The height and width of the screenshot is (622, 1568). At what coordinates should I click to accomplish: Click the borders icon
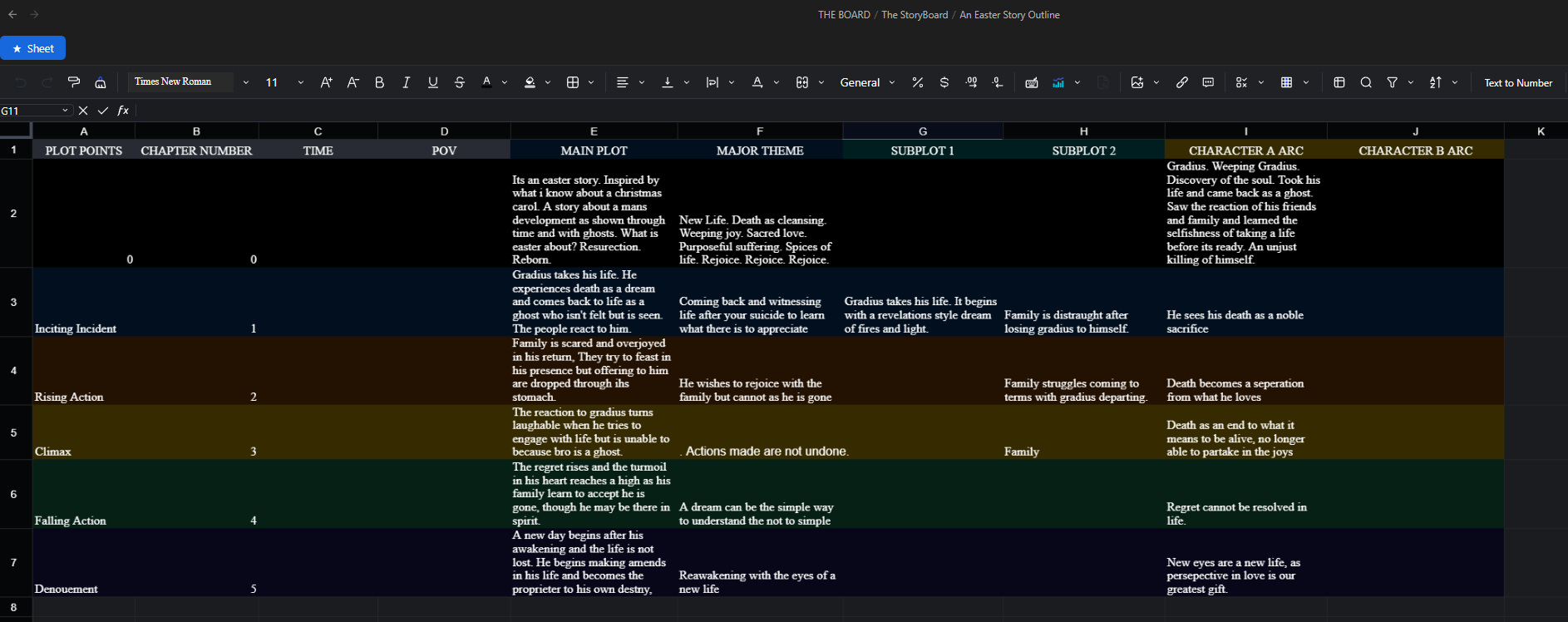(x=573, y=82)
